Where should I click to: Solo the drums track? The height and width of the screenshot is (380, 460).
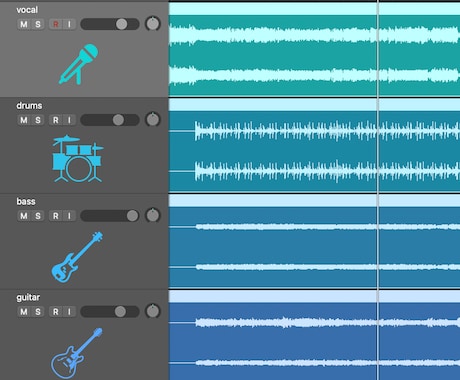38,120
